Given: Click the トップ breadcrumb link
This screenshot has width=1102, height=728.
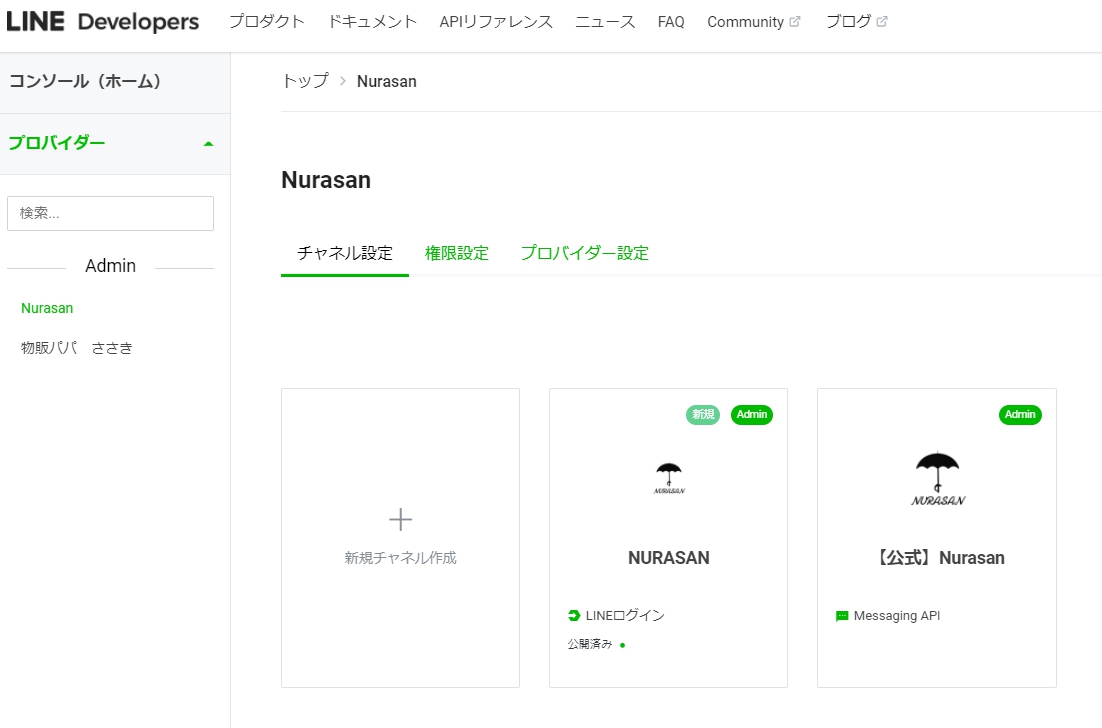Looking at the screenshot, I should [305, 82].
